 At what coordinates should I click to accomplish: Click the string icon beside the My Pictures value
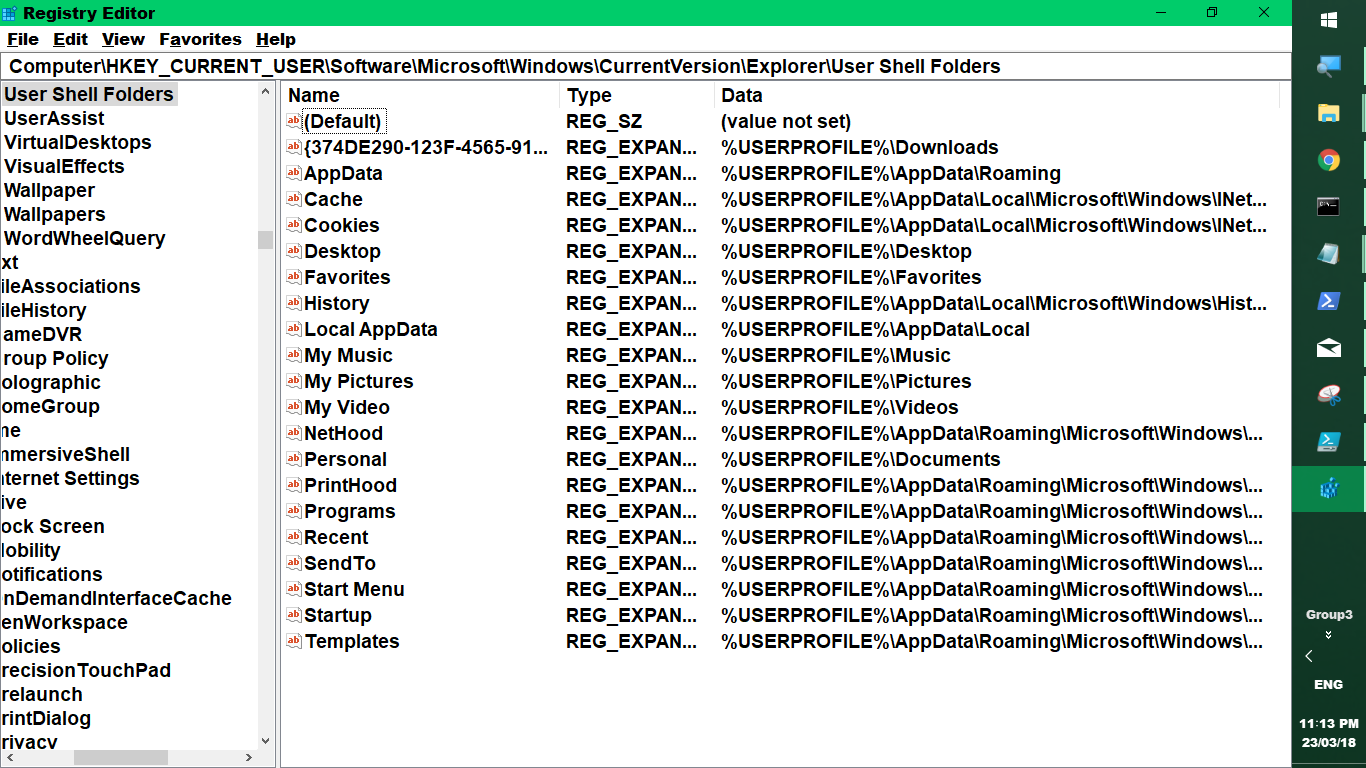click(x=294, y=381)
